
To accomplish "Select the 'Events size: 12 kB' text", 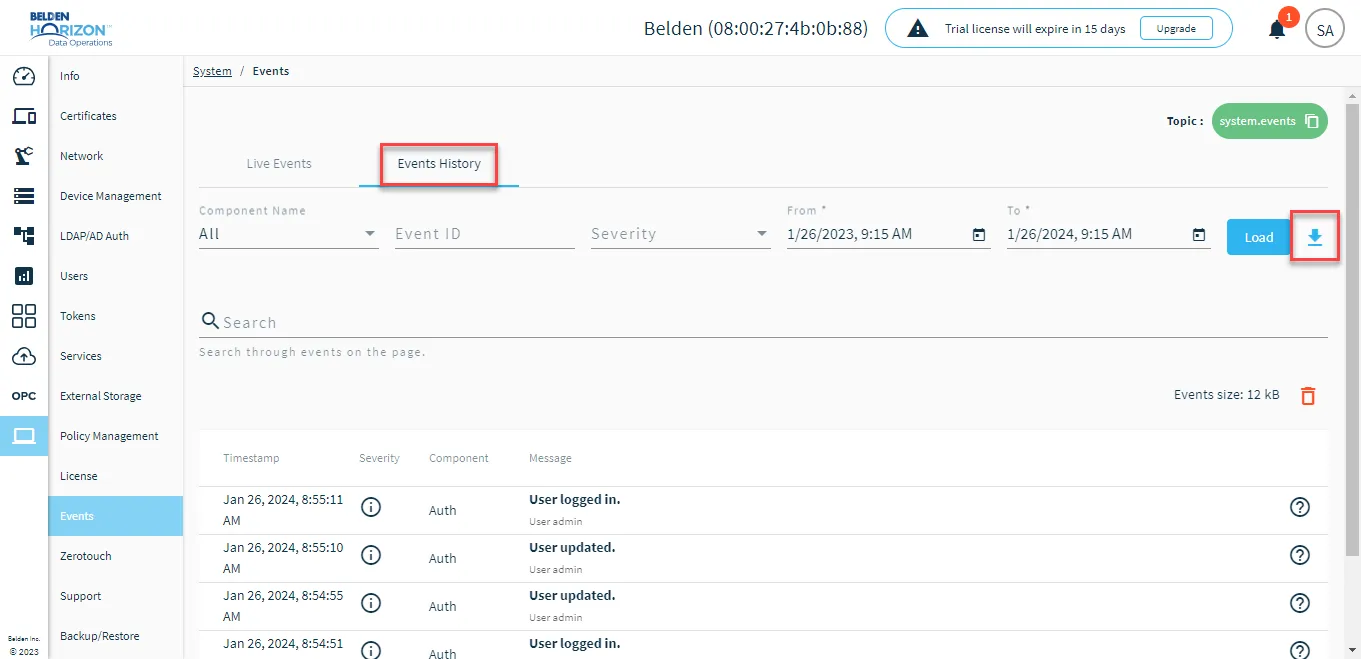I will coord(1226,395).
